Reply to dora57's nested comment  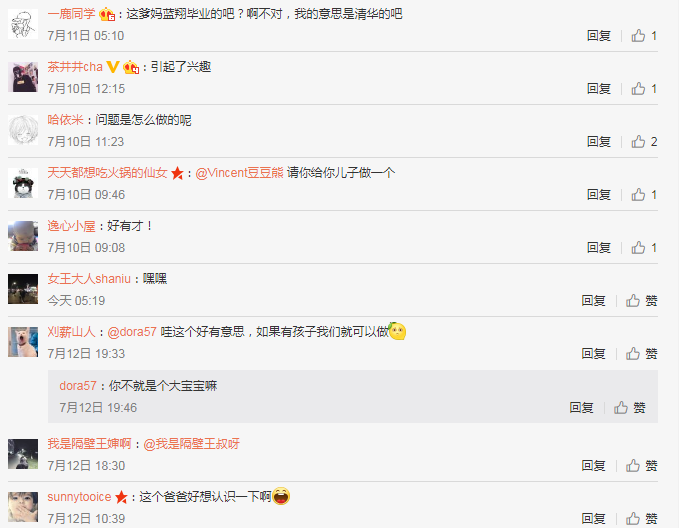tap(581, 408)
